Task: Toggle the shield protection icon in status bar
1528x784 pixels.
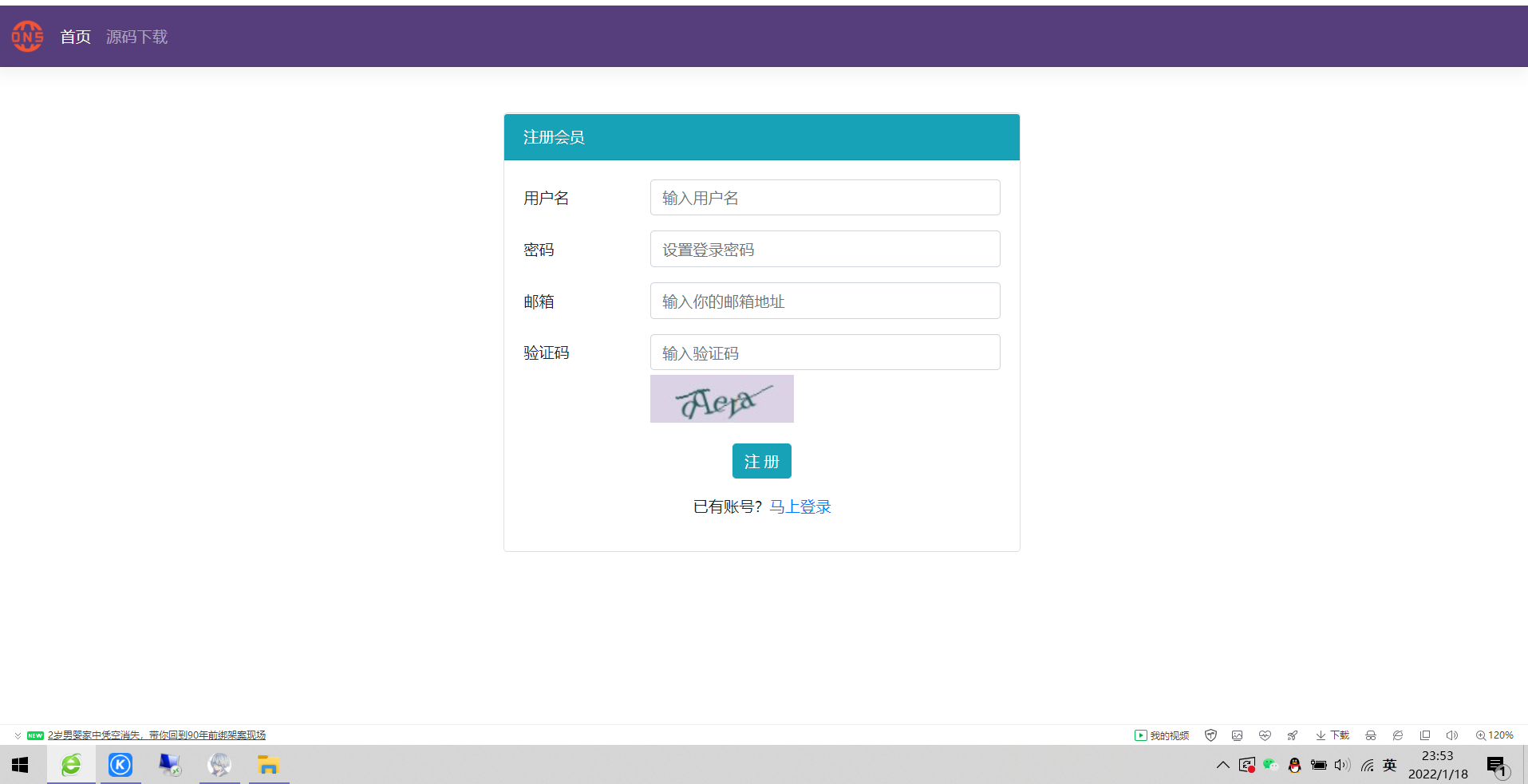Action: click(1210, 735)
